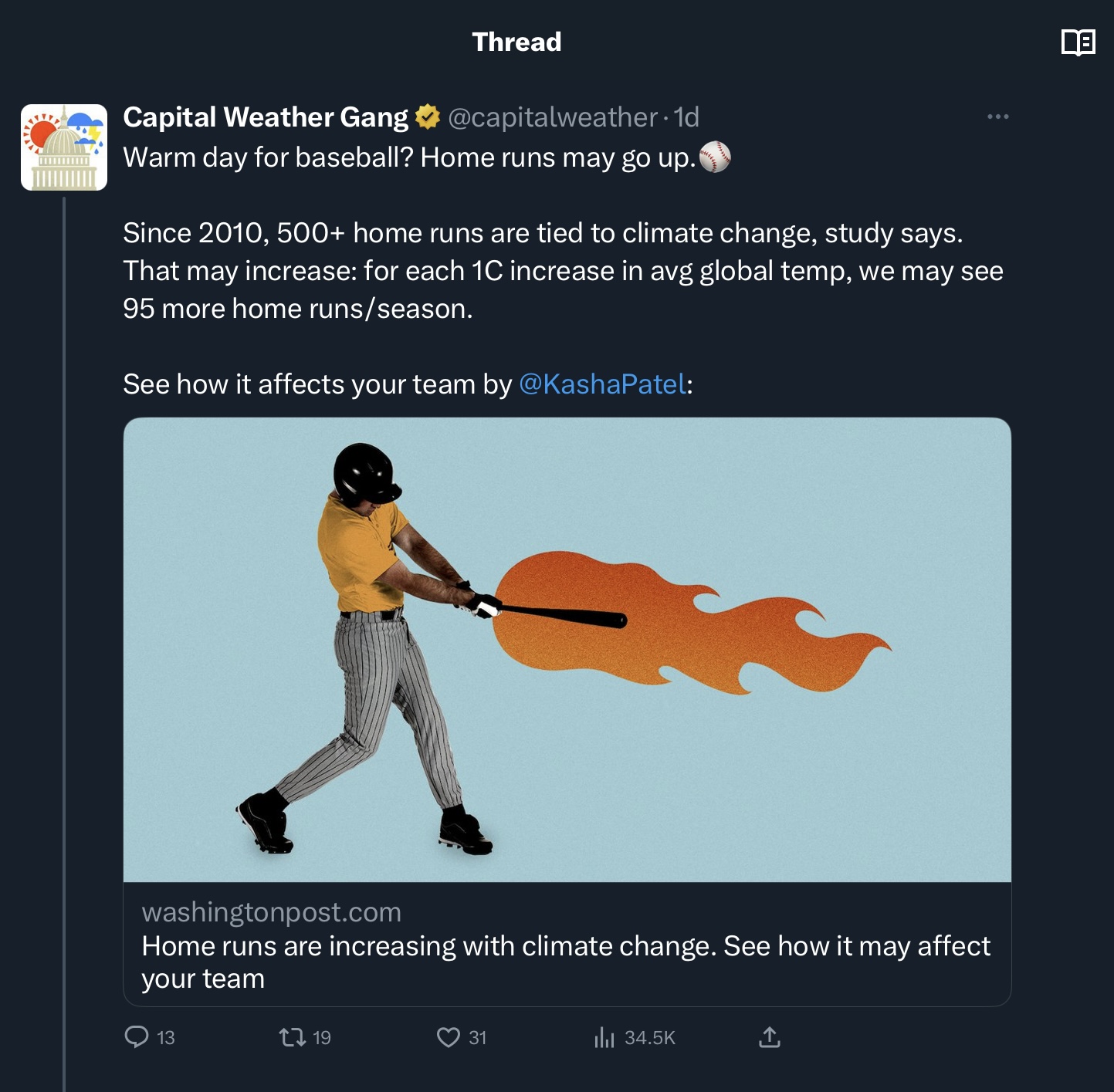Open the tweet's three-dot more menu
This screenshot has height=1092, width=1114.
(x=997, y=117)
